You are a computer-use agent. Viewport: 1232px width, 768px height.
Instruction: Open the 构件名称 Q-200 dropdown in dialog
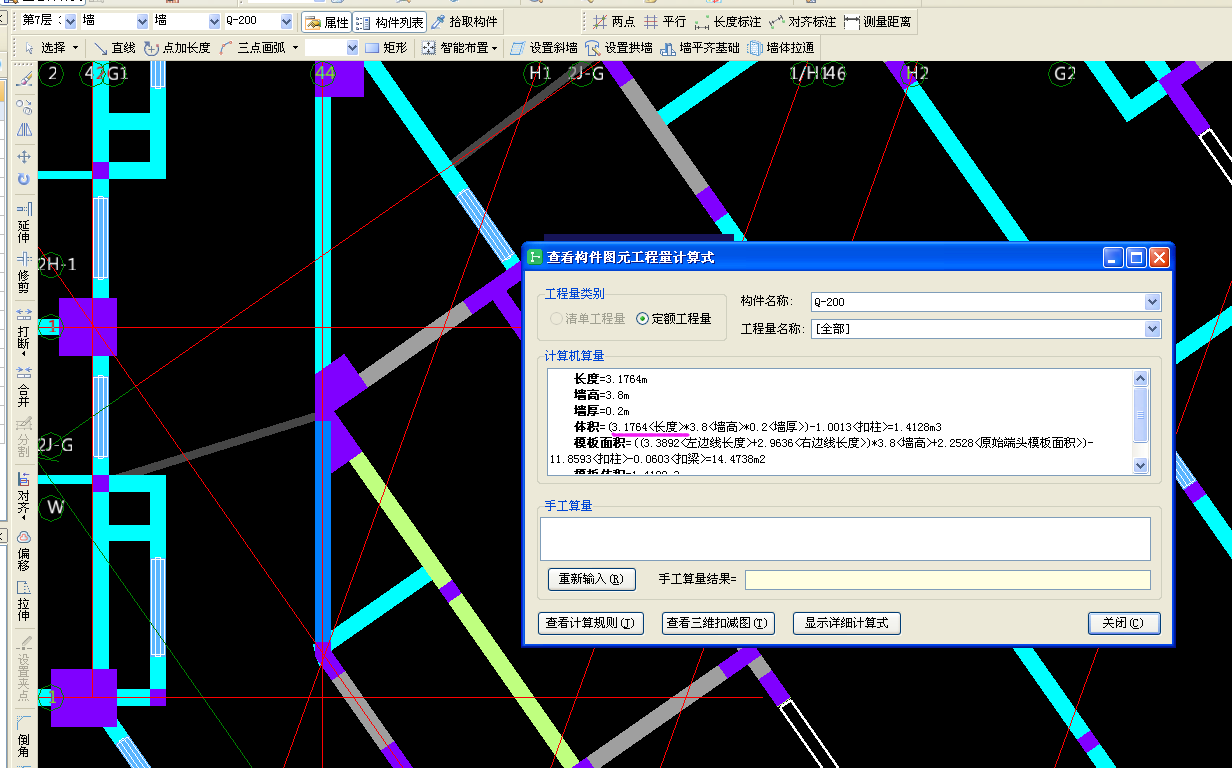[1153, 302]
